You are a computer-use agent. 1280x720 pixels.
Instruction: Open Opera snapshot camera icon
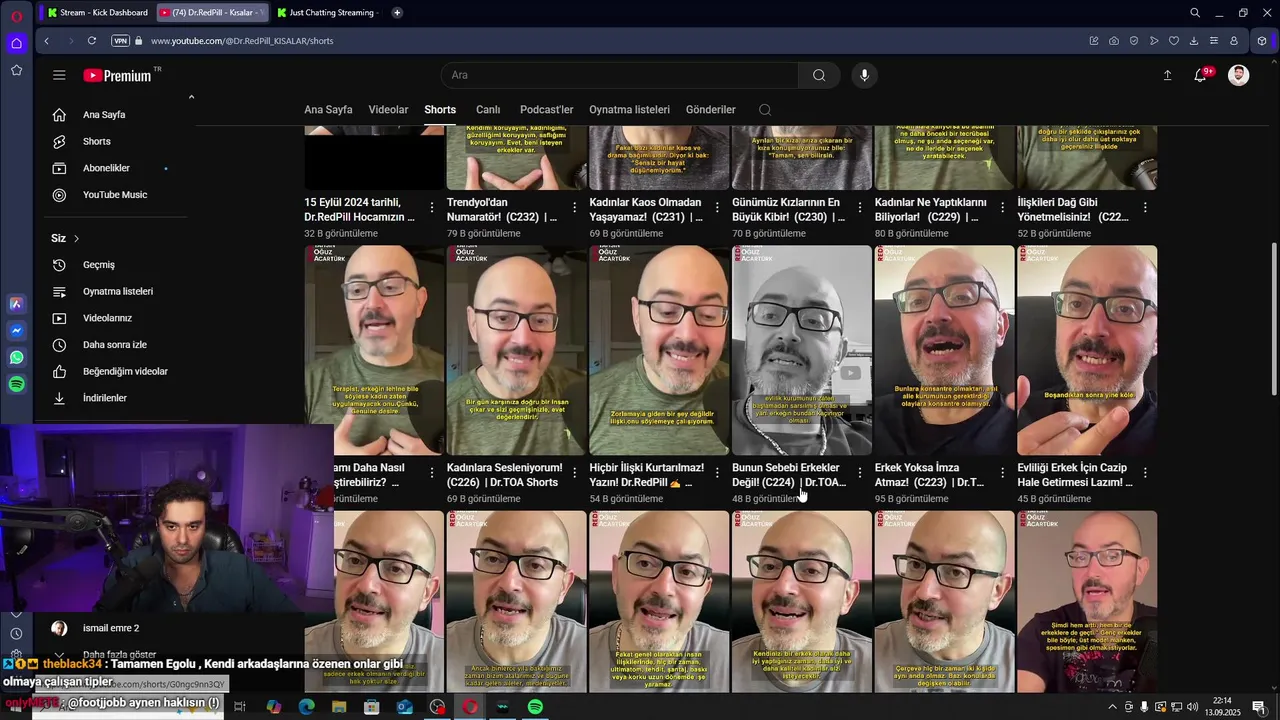click(x=1114, y=41)
